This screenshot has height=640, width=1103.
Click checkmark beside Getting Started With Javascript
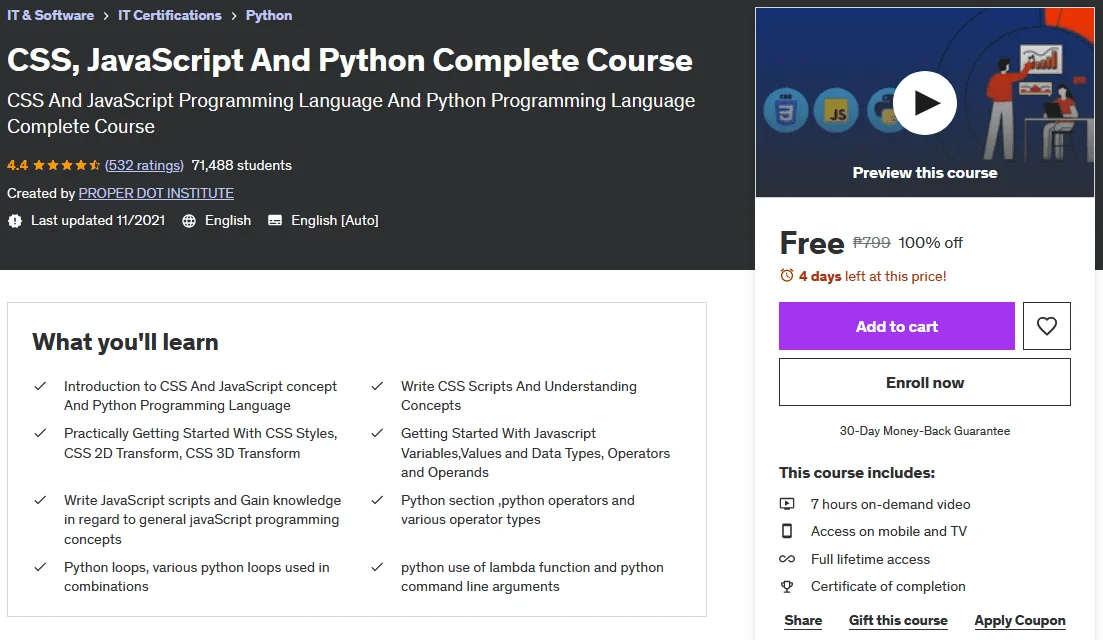tap(377, 433)
